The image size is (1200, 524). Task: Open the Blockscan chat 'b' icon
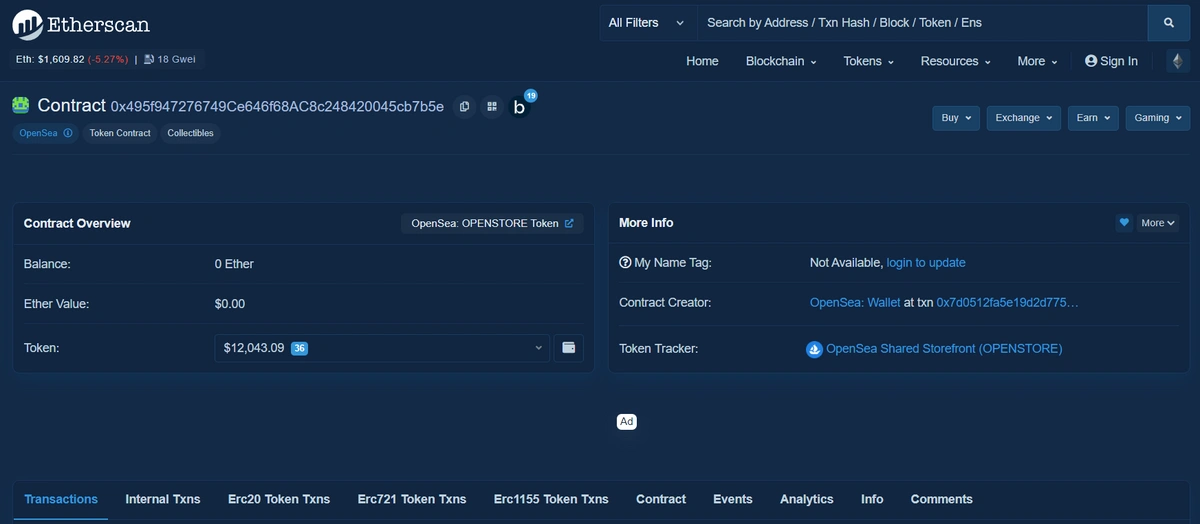pyautogui.click(x=519, y=107)
